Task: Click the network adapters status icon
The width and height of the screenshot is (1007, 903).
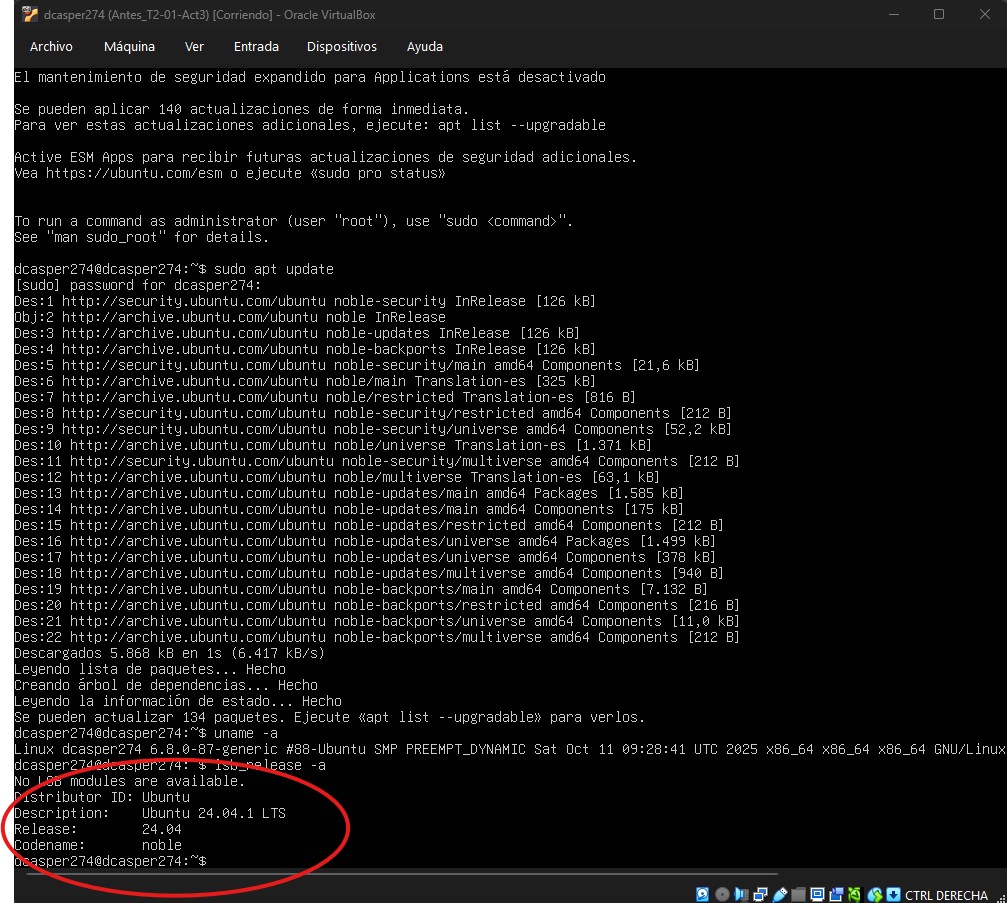Action: click(760, 894)
